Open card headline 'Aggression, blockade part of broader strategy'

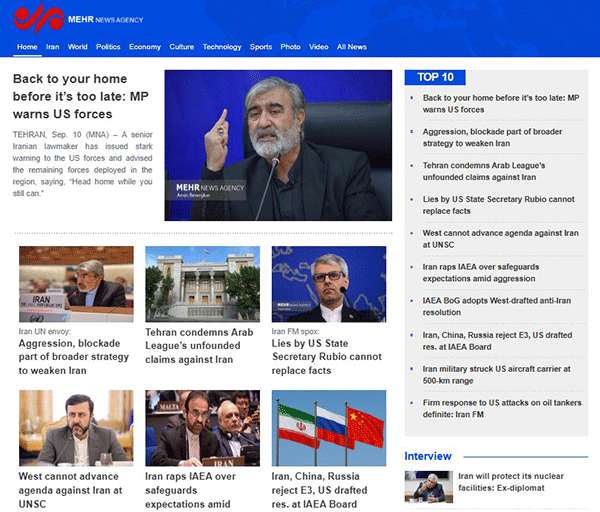point(74,357)
